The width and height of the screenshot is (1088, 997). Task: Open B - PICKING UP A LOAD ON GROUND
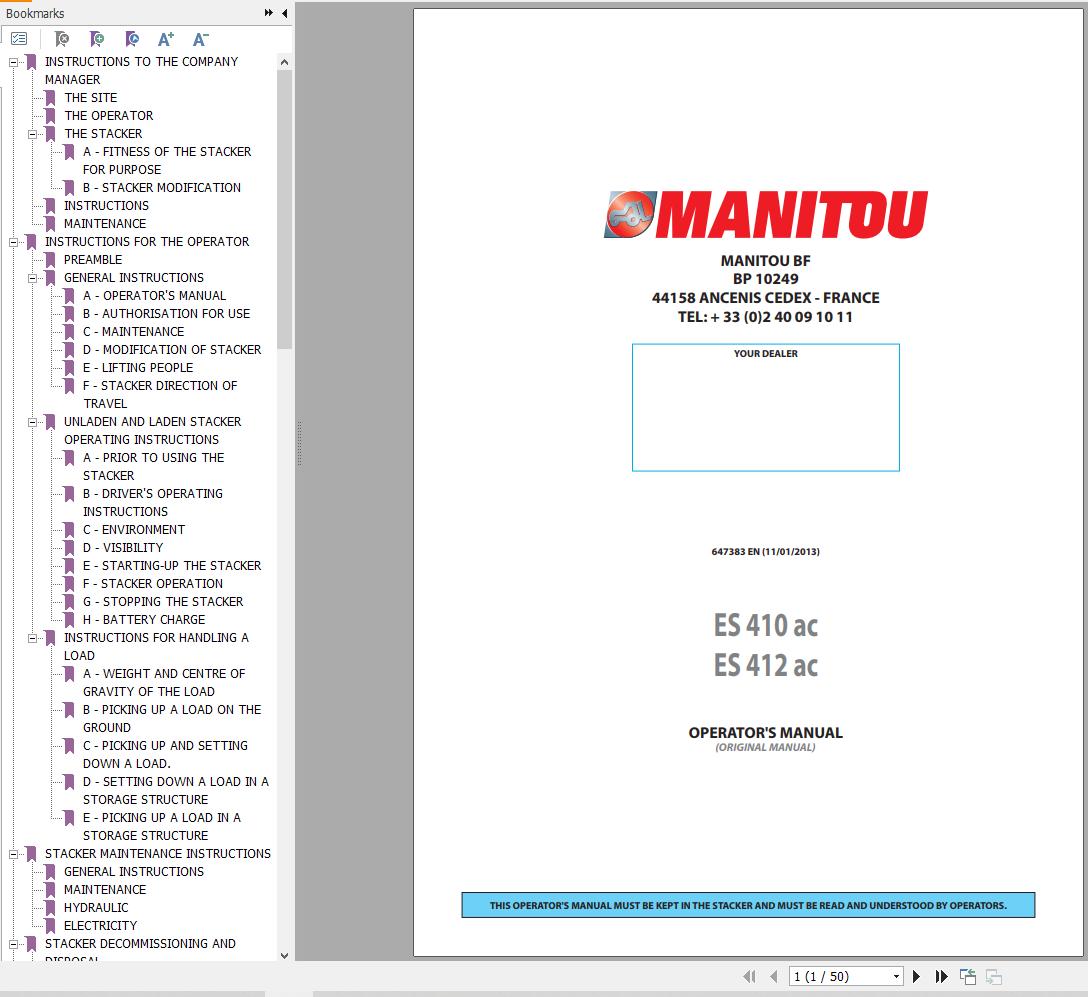(x=172, y=719)
